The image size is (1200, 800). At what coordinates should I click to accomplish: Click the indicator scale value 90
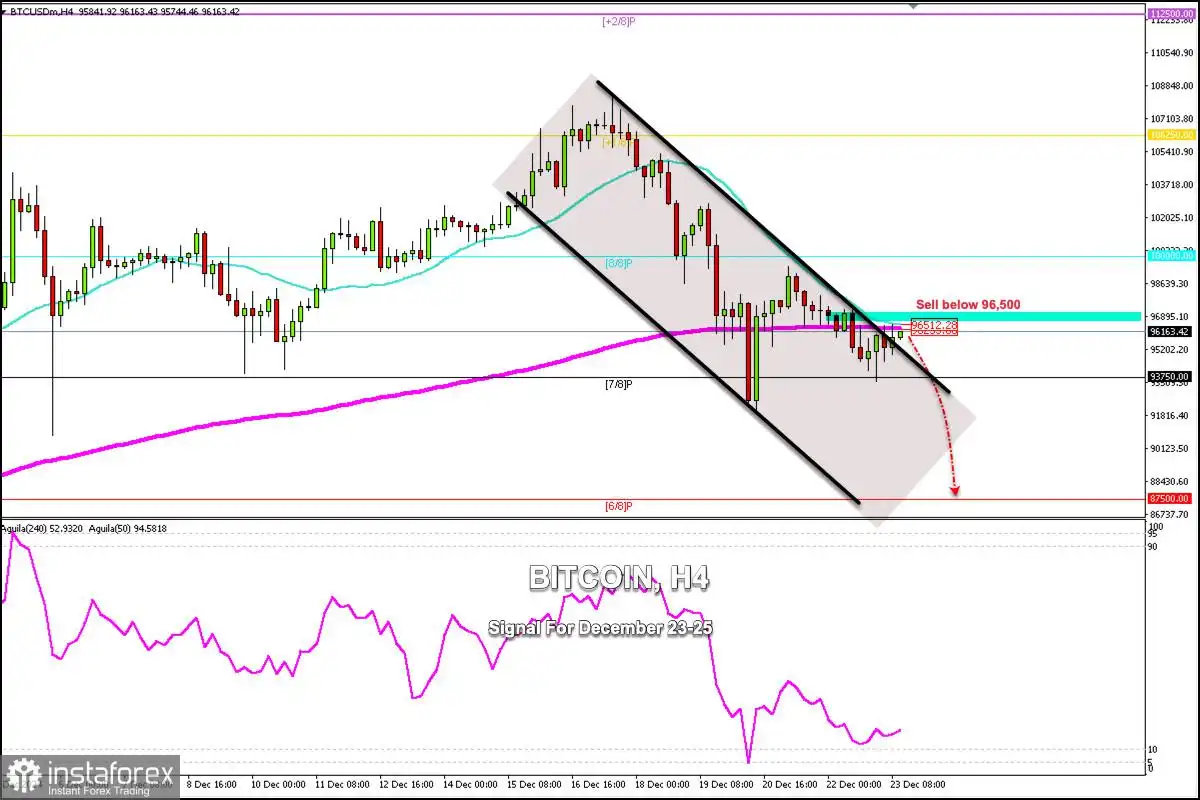(x=1154, y=546)
